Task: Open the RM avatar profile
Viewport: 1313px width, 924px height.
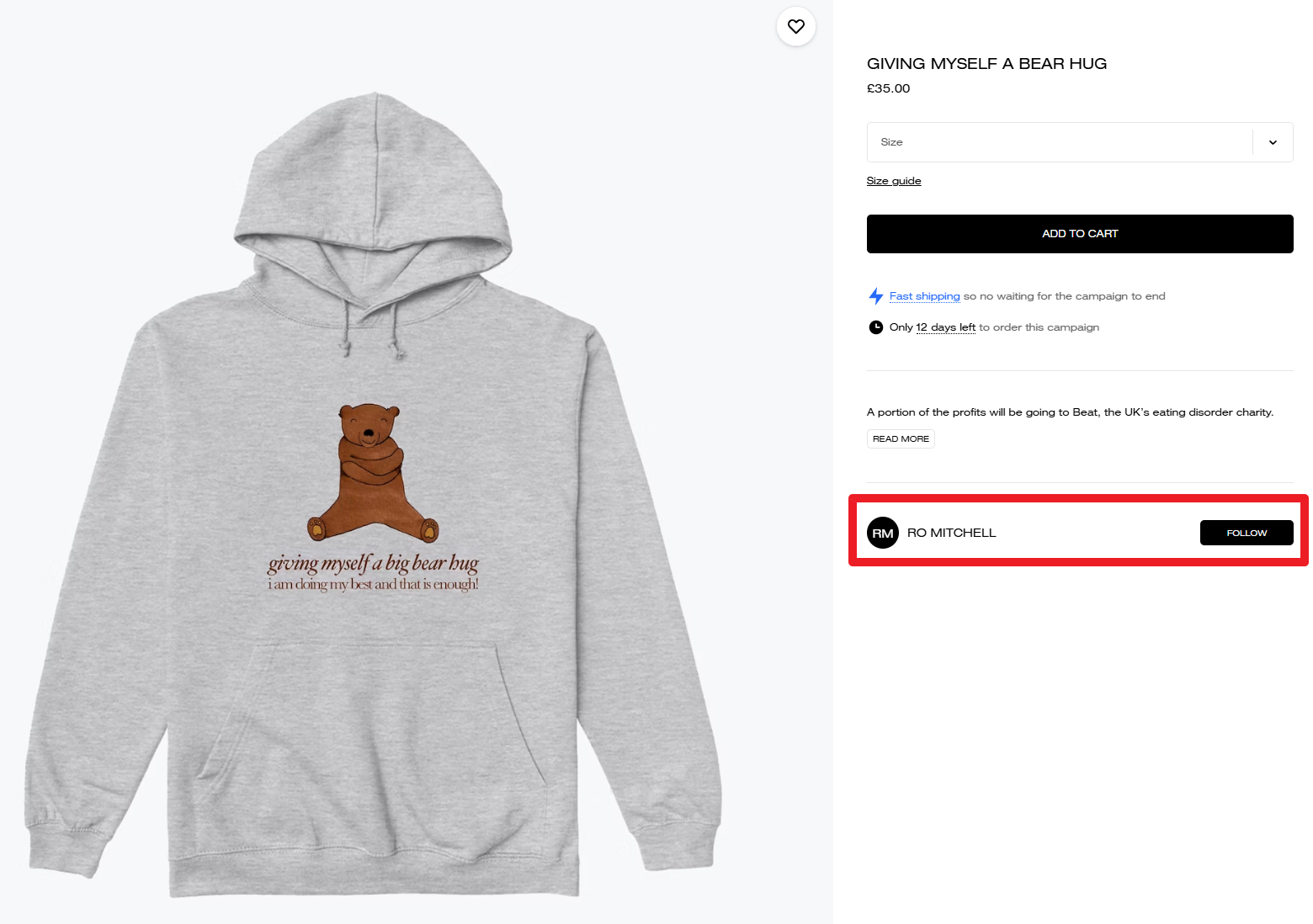Action: coord(883,533)
